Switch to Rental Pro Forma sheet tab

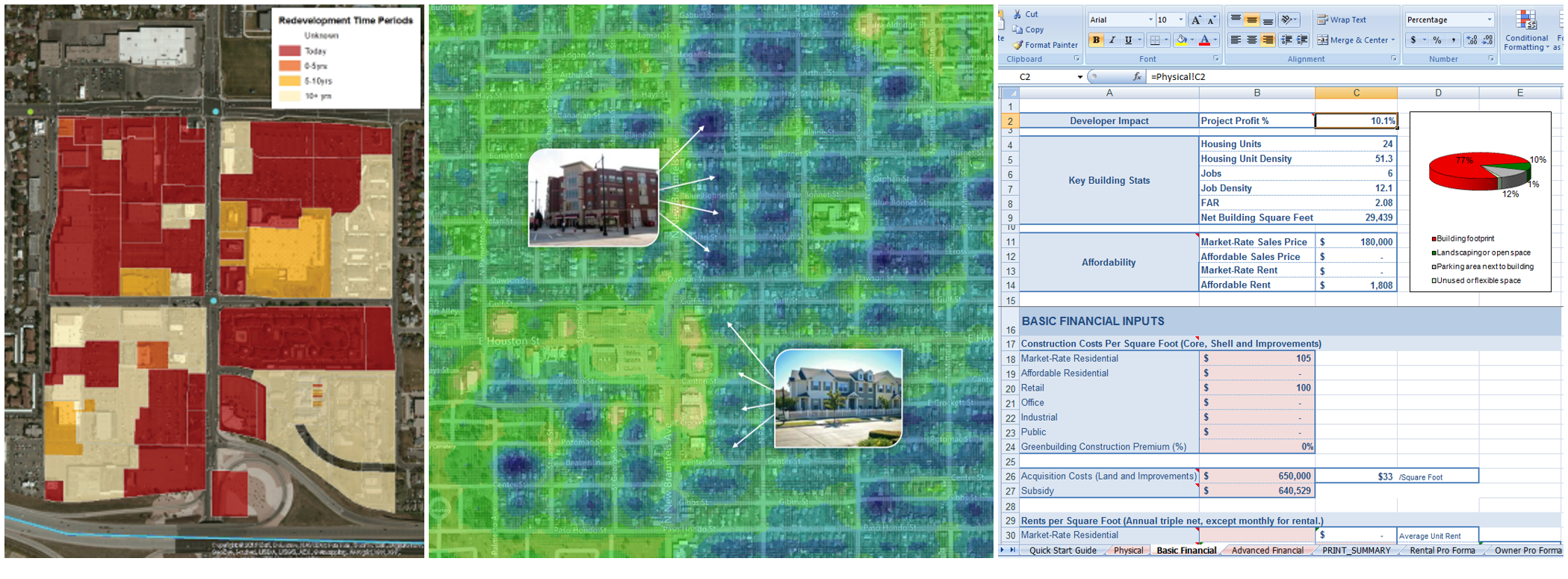pyautogui.click(x=1442, y=551)
